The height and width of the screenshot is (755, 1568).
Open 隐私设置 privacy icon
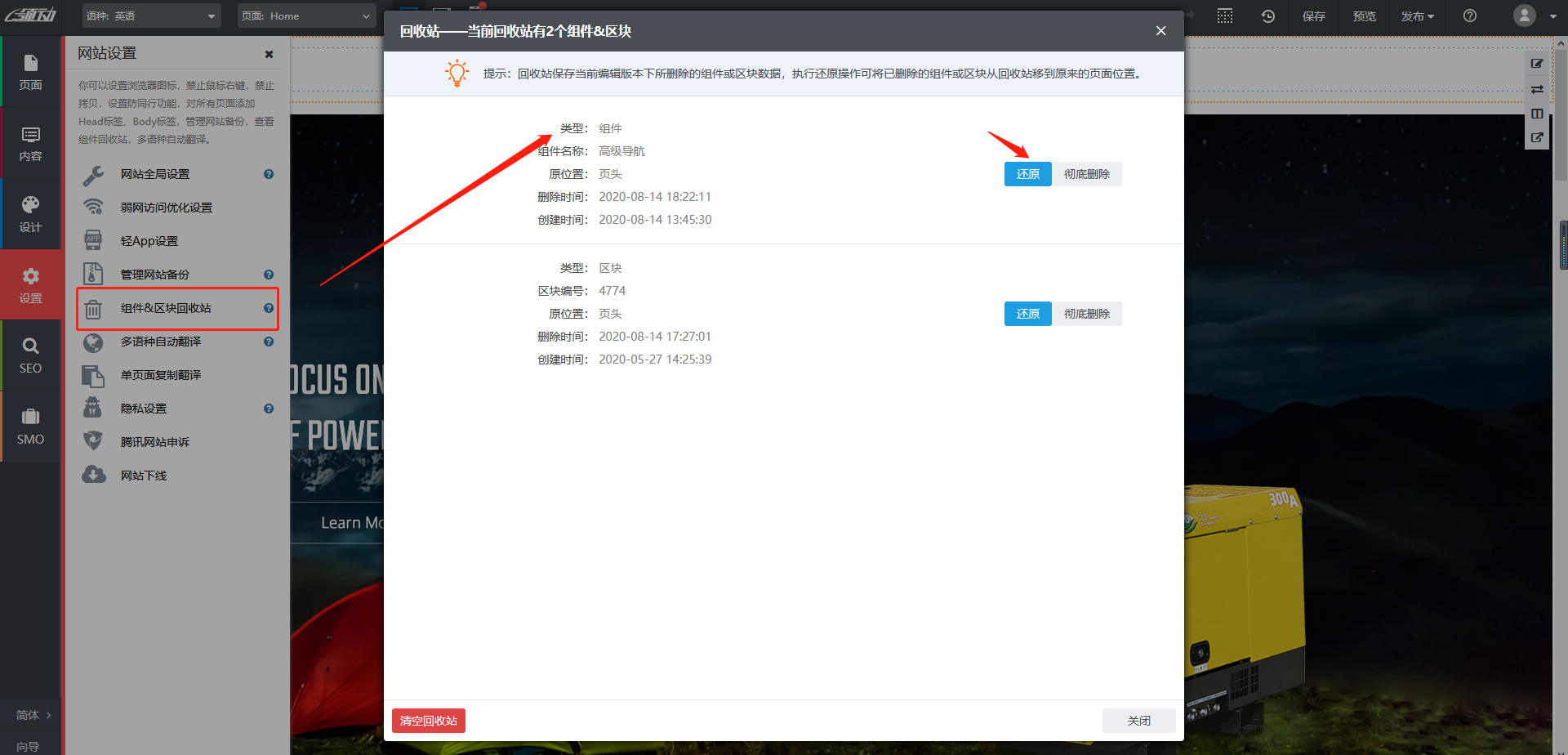pyautogui.click(x=93, y=408)
